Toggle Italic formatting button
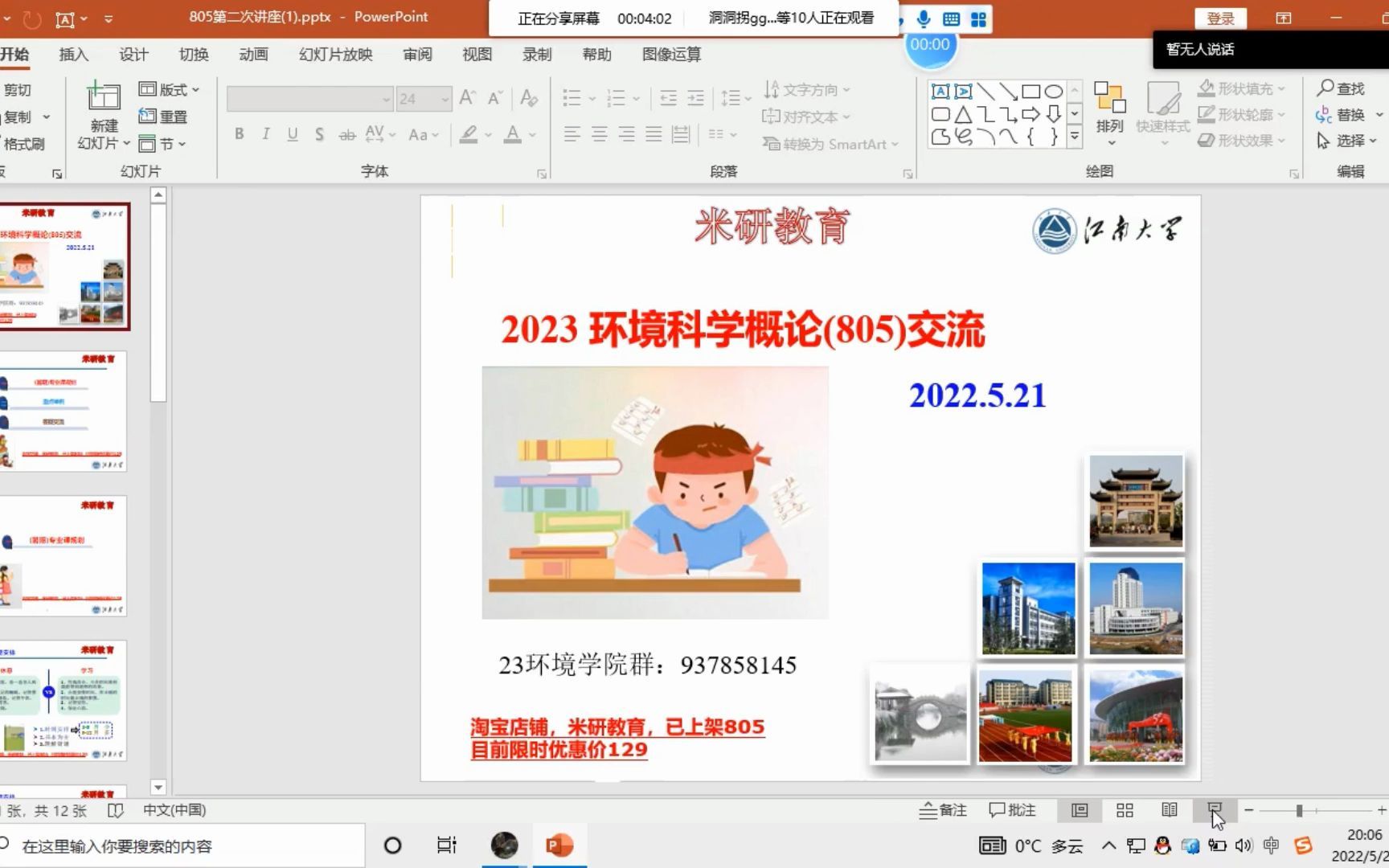 coord(266,134)
